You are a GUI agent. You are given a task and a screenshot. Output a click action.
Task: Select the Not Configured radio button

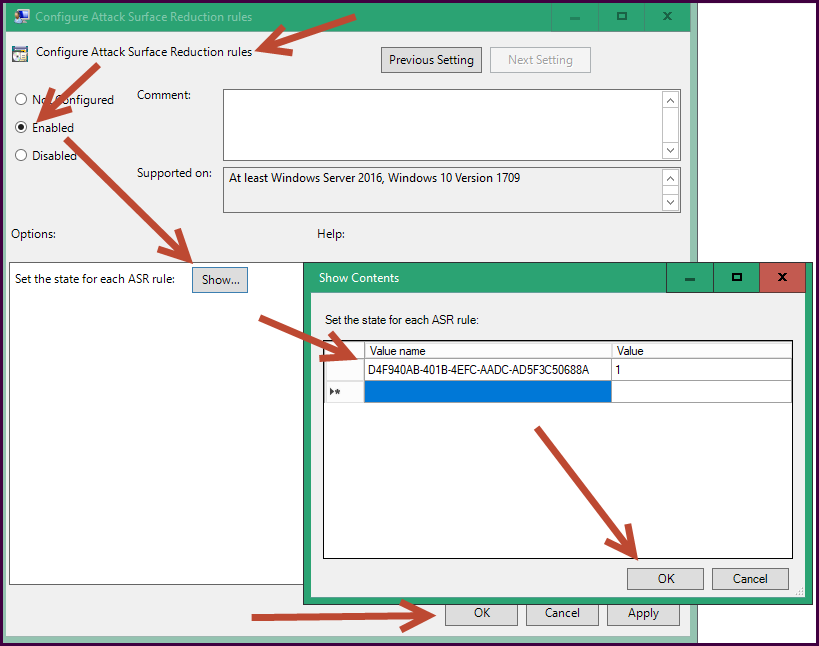tap(21, 100)
